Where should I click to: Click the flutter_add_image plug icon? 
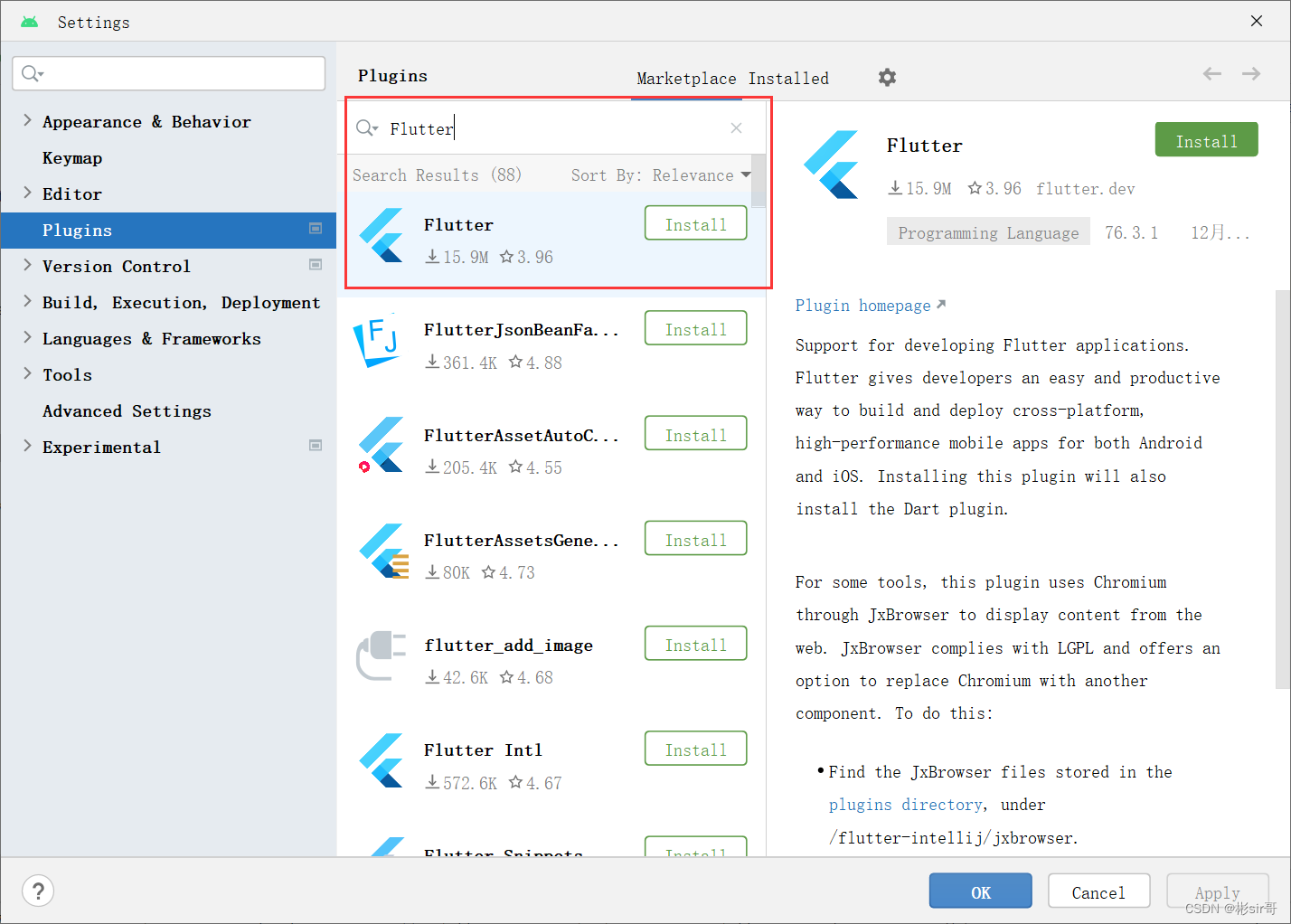click(381, 655)
